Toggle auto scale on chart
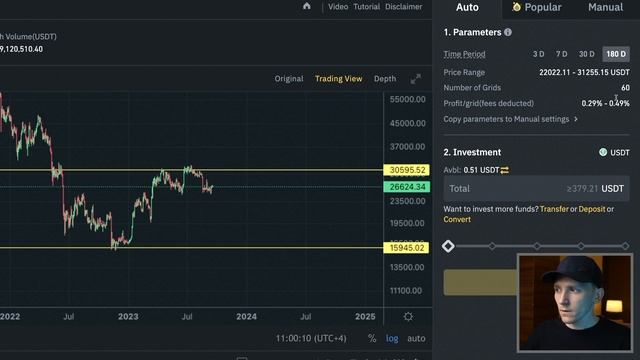Viewport: 640px width, 360px height. [416, 338]
